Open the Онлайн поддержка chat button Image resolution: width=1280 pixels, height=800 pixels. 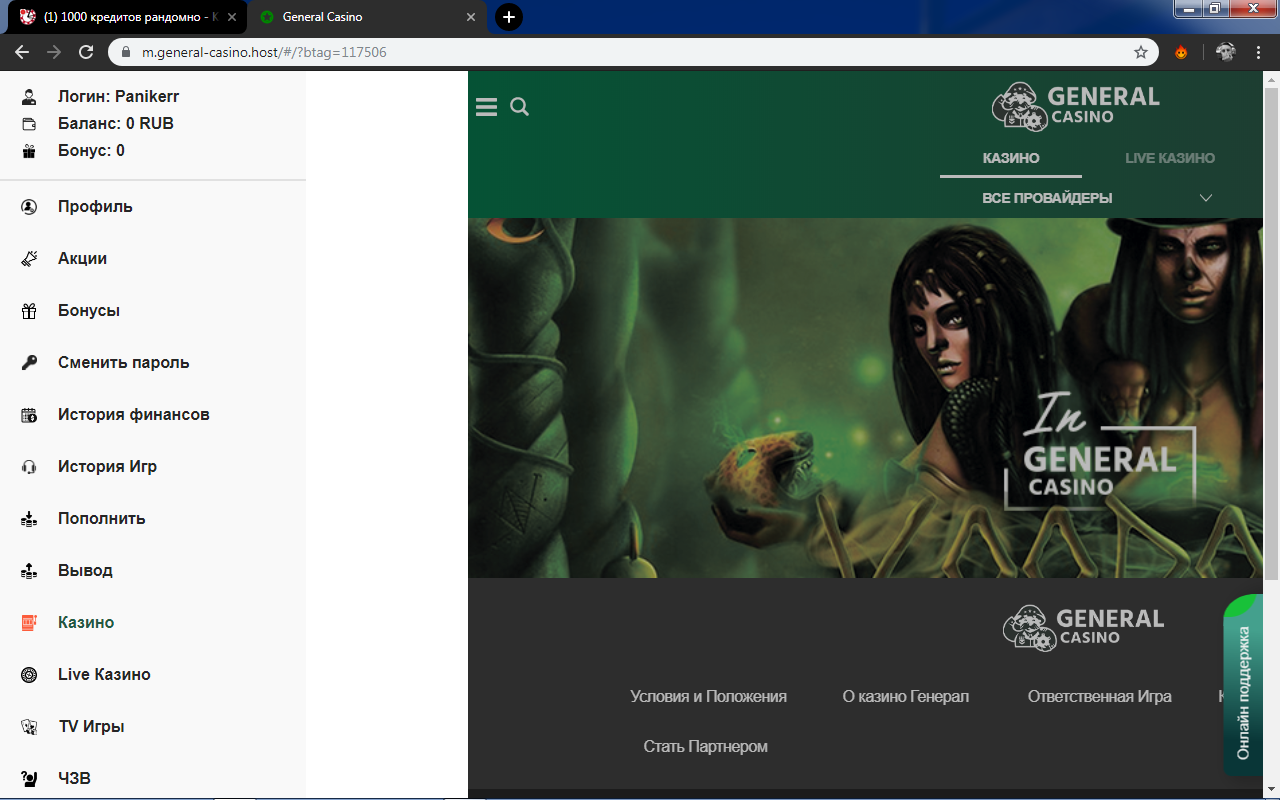coord(1243,685)
